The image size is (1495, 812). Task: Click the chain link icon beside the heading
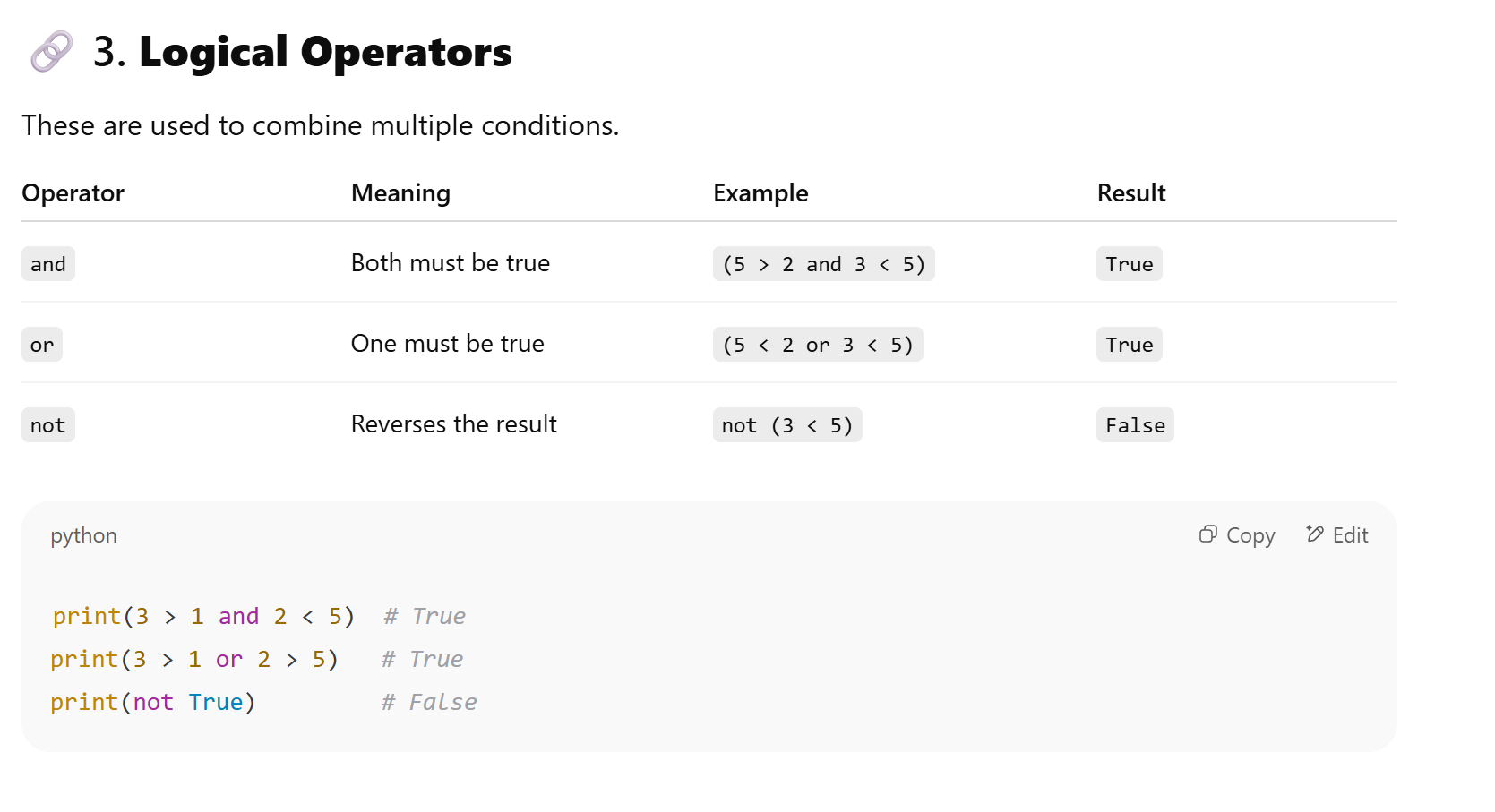click(51, 52)
